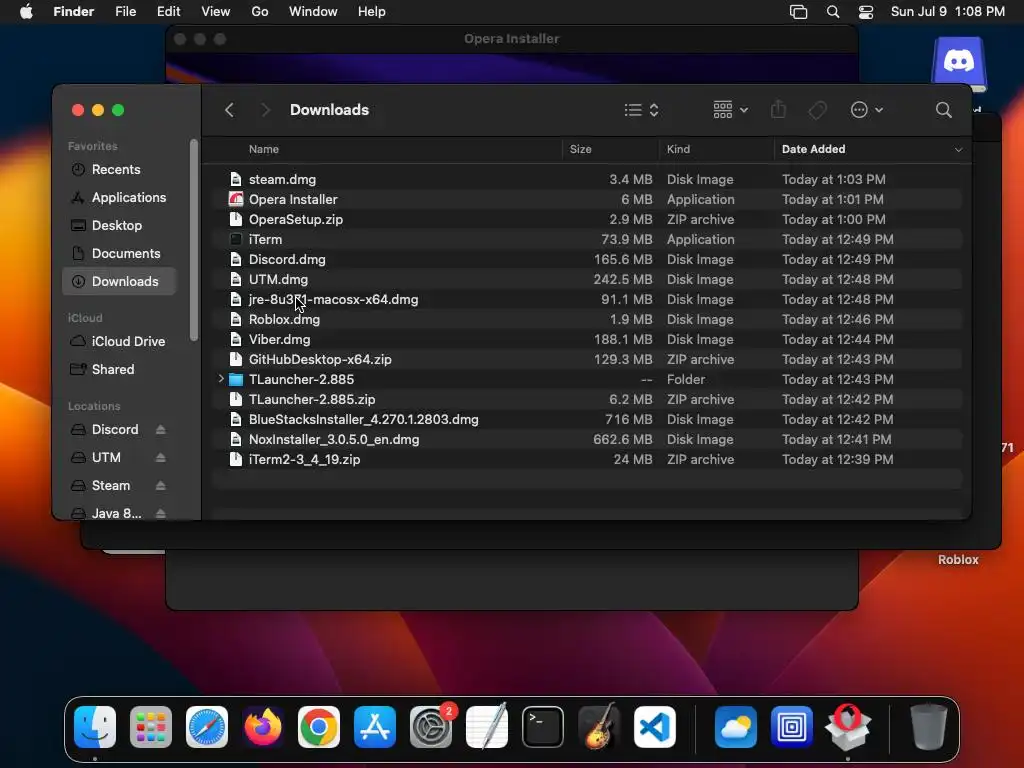
Task: Select the BlueStacksInstaller_4.270.1.2803.dmg file
Action: (586, 419)
